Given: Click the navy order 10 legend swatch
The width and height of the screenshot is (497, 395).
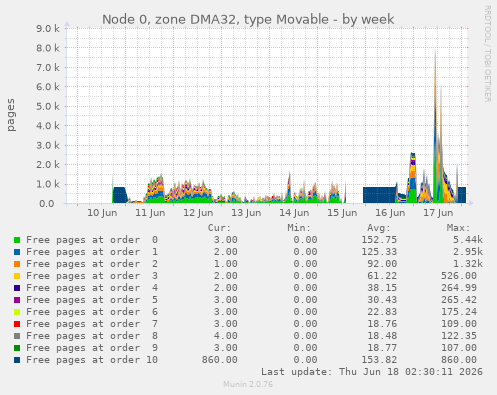Looking at the screenshot, I should pos(17,360).
